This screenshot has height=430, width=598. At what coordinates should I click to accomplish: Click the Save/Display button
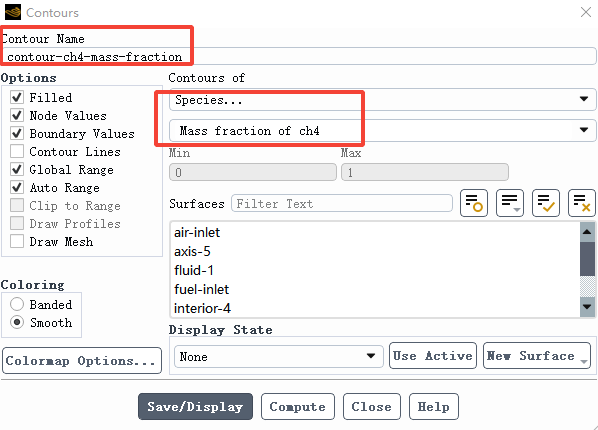[195, 406]
